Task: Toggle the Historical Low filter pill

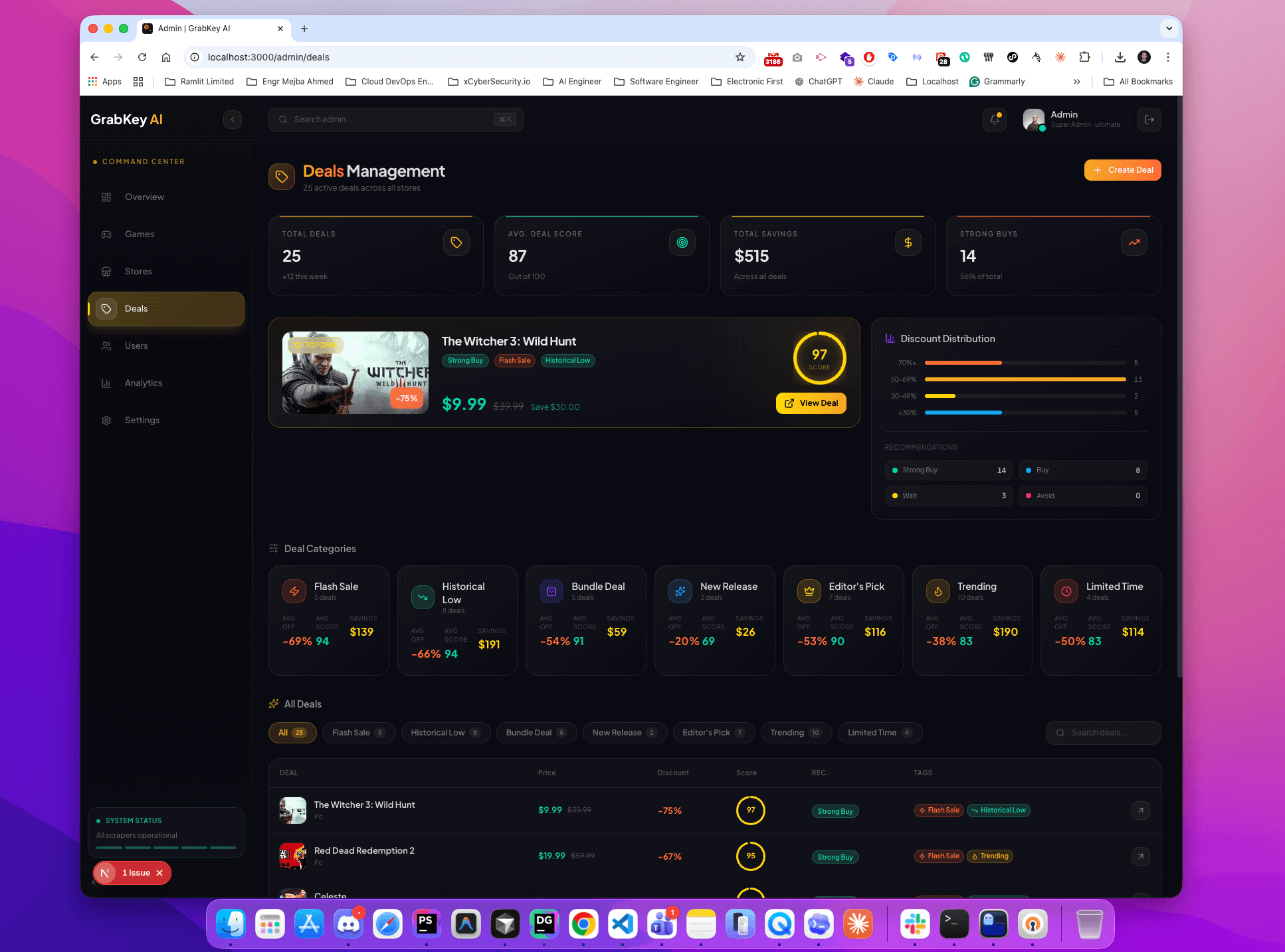Action: point(445,732)
